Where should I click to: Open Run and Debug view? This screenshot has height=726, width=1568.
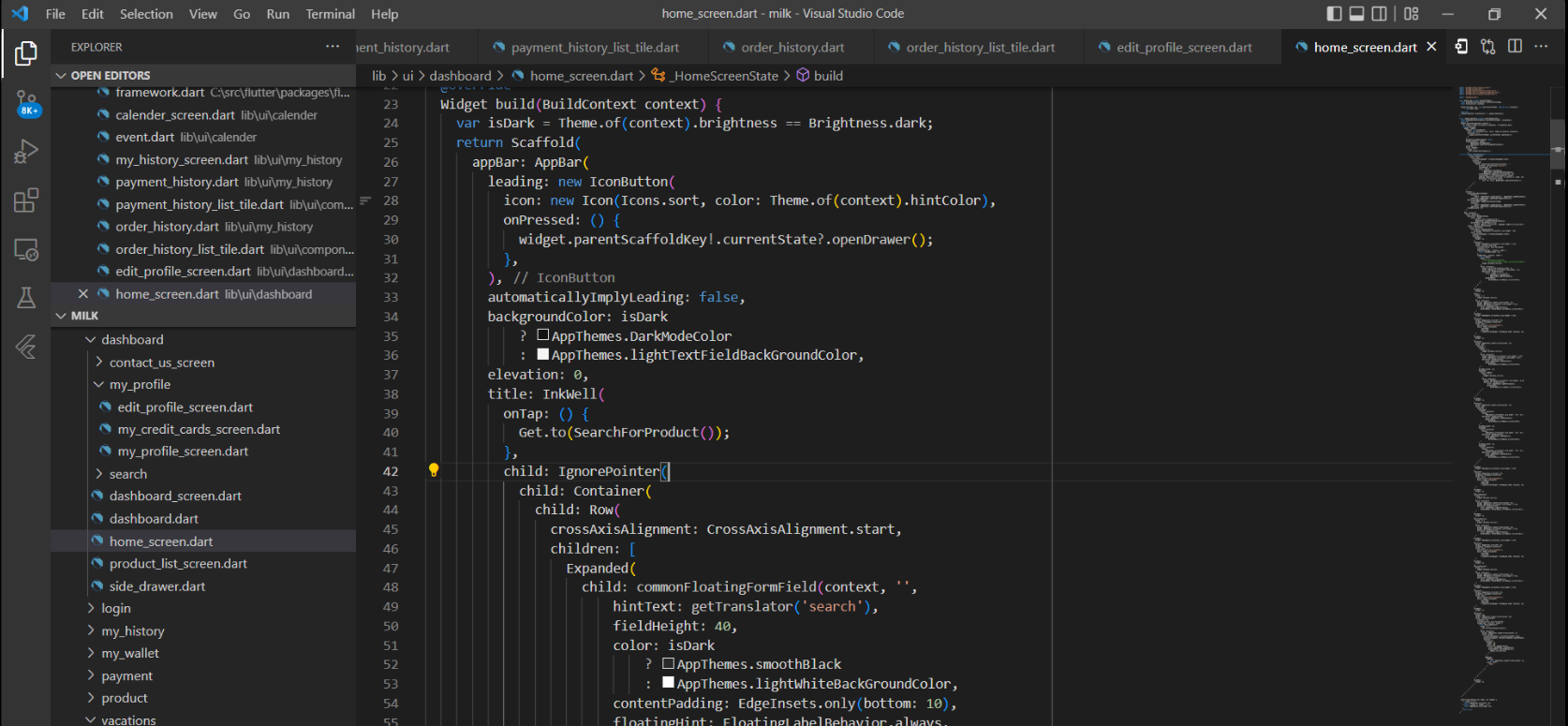pyautogui.click(x=26, y=151)
